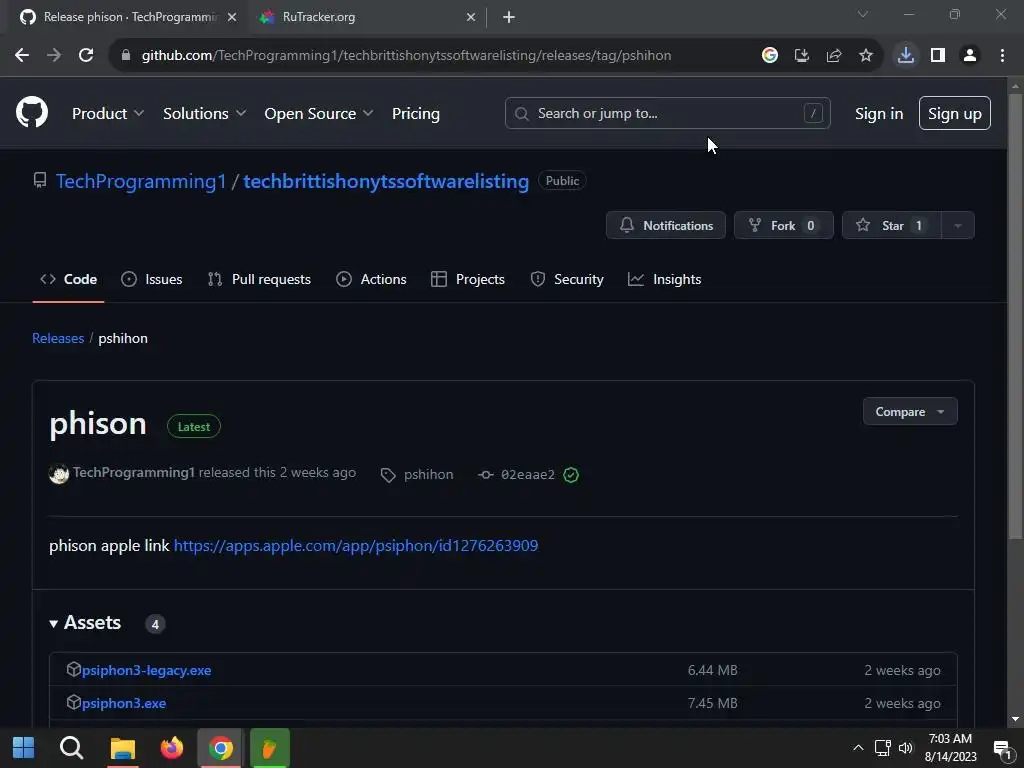Open Chrome downloads icon
The image size is (1024, 768).
(906, 56)
